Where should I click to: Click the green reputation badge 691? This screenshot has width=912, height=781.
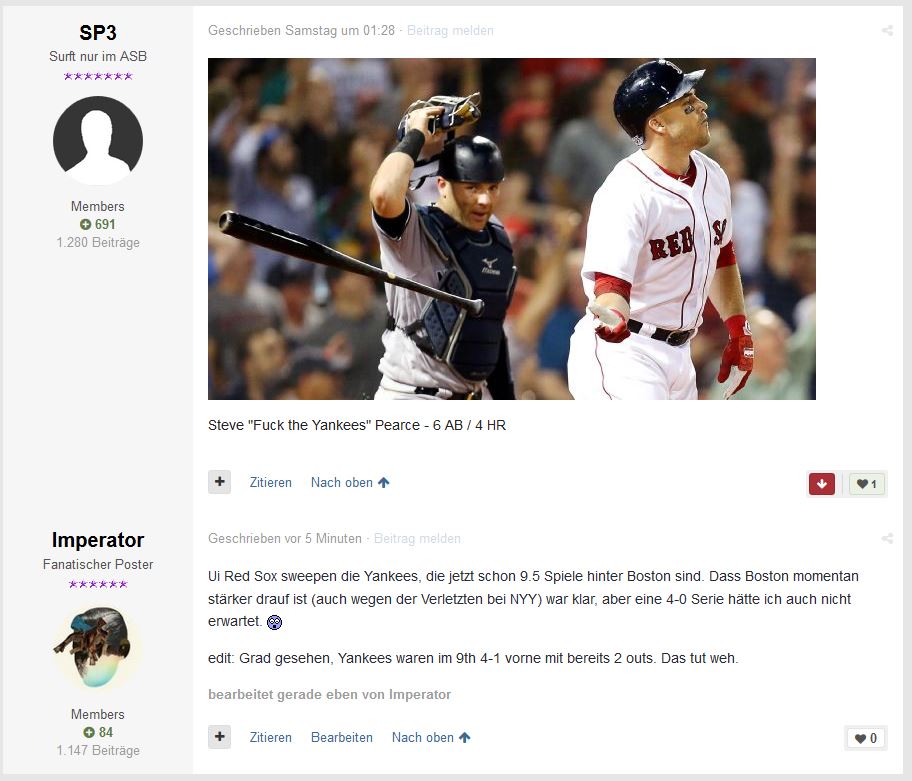(x=98, y=224)
